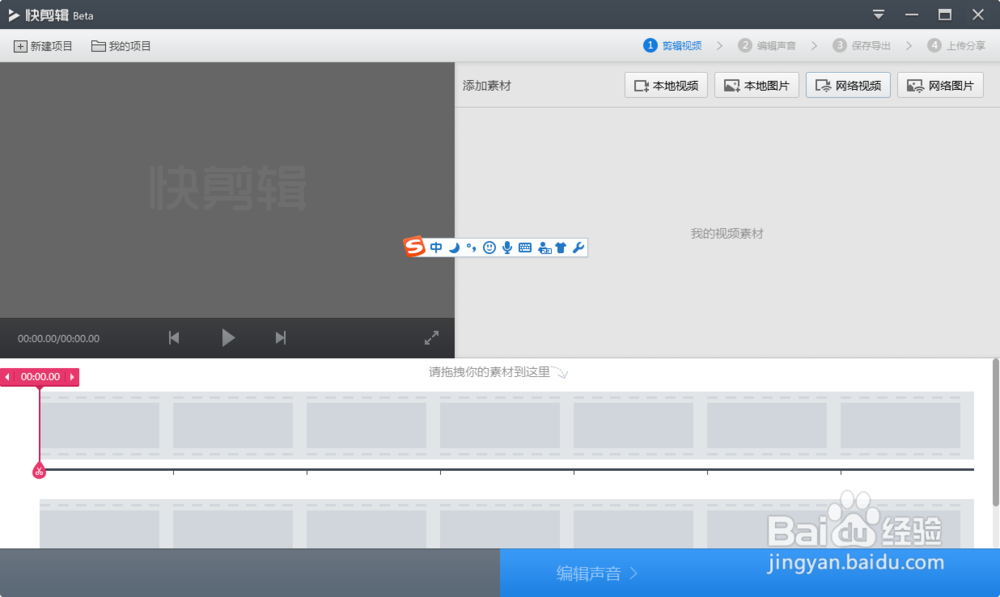1000x597 pixels.
Task: Click the 00:00.00 timeline time marker
Action: pyautogui.click(x=40, y=377)
